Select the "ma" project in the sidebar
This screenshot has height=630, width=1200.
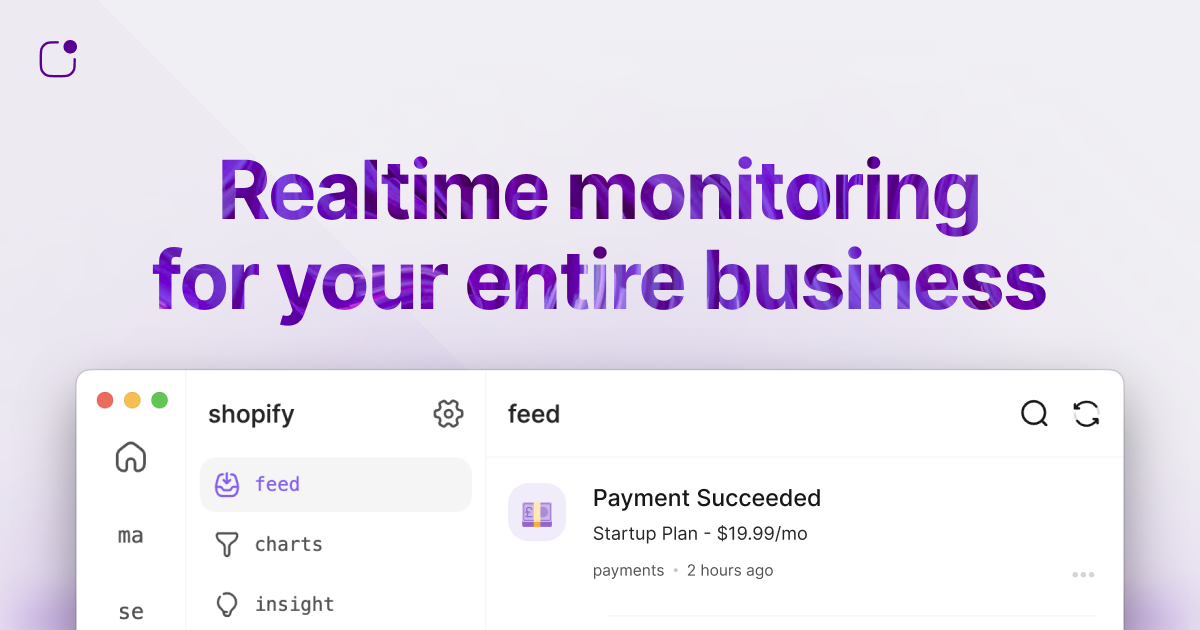coord(131,536)
